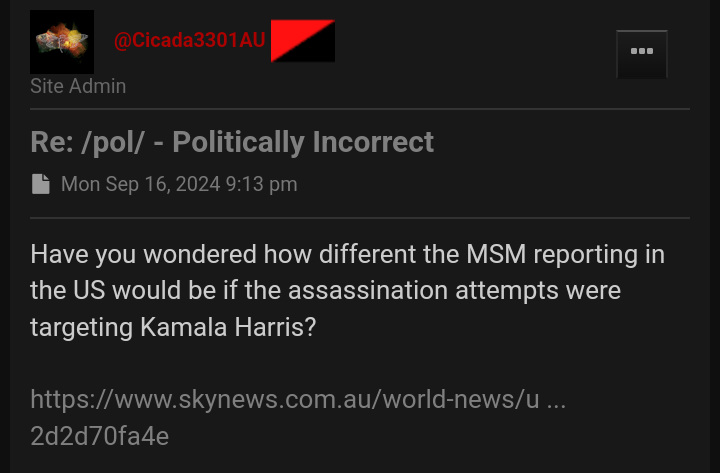Click the word targeting in the post

(x=81, y=328)
